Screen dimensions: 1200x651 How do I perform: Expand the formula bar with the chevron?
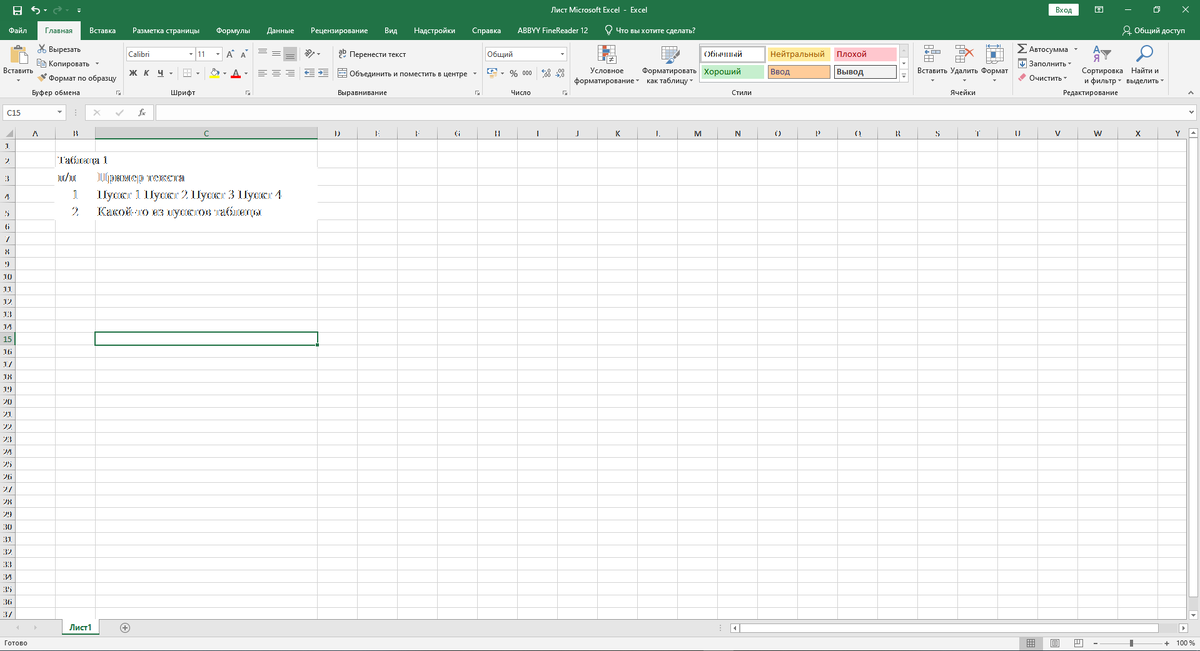(x=1191, y=113)
